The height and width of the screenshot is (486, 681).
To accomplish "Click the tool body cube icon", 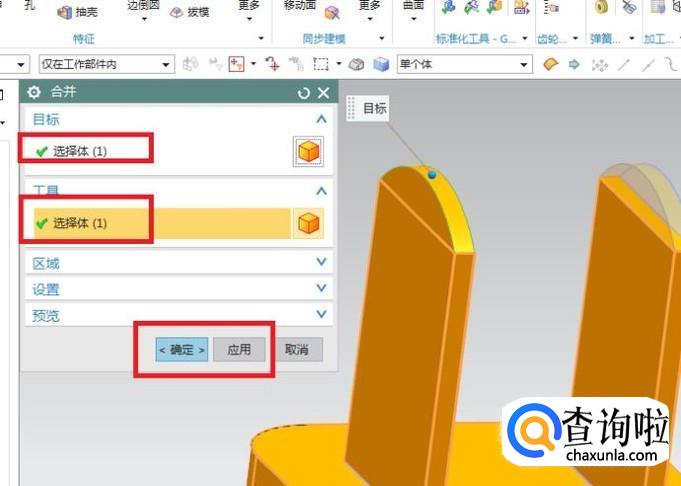I will [x=308, y=223].
